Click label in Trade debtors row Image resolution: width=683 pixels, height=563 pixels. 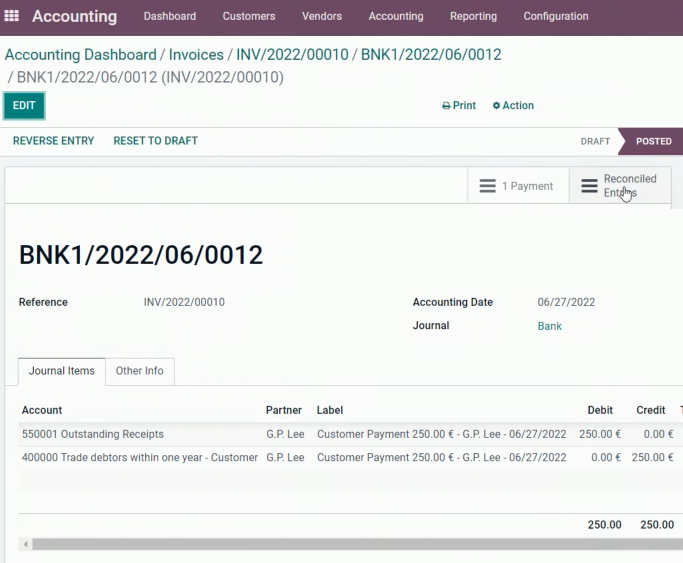coord(442,458)
